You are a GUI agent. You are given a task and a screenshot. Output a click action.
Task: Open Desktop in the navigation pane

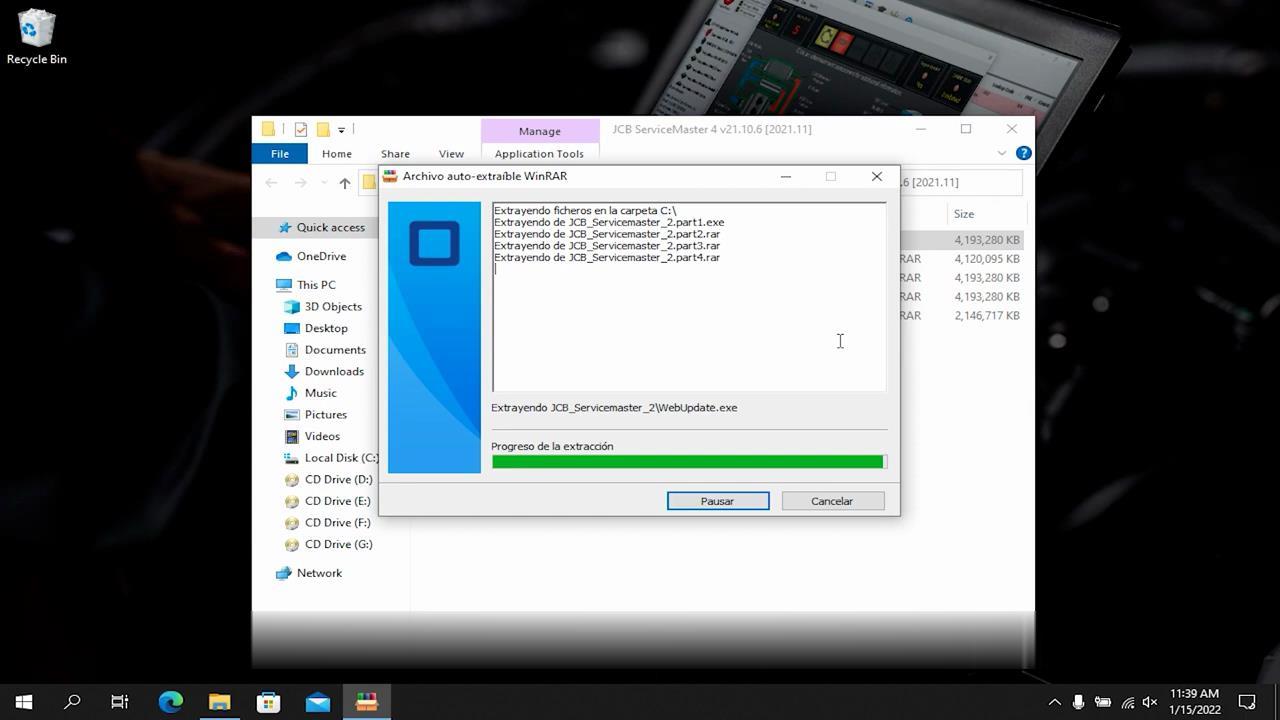click(326, 328)
